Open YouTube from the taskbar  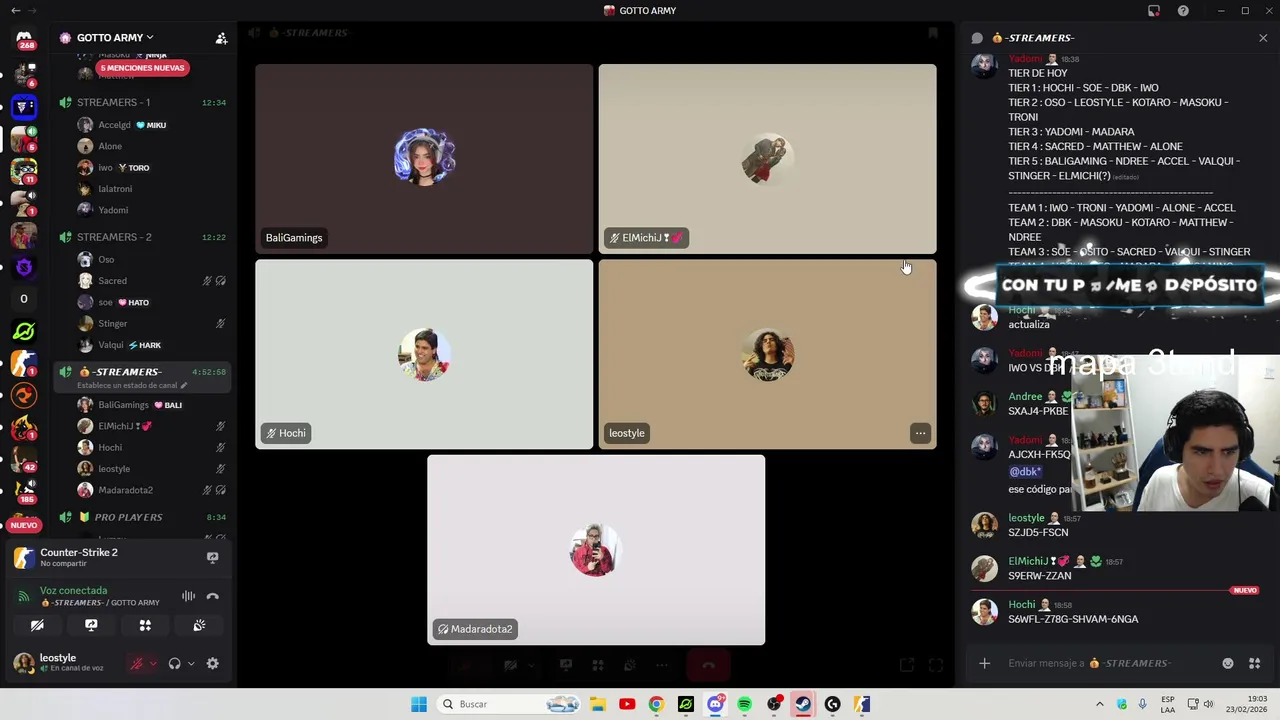tap(627, 704)
